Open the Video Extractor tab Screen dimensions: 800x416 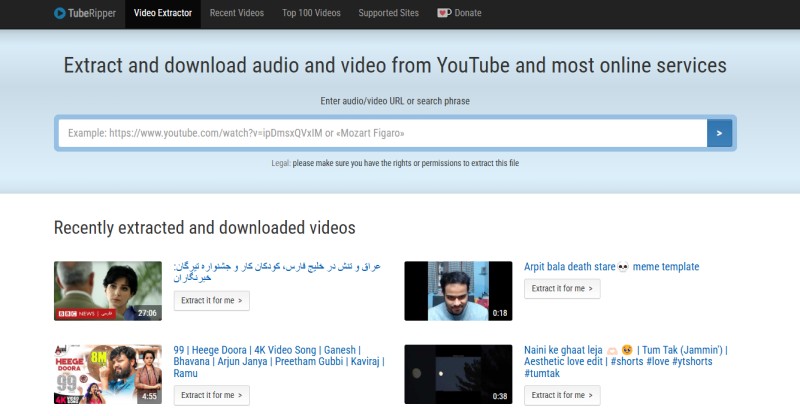163,13
